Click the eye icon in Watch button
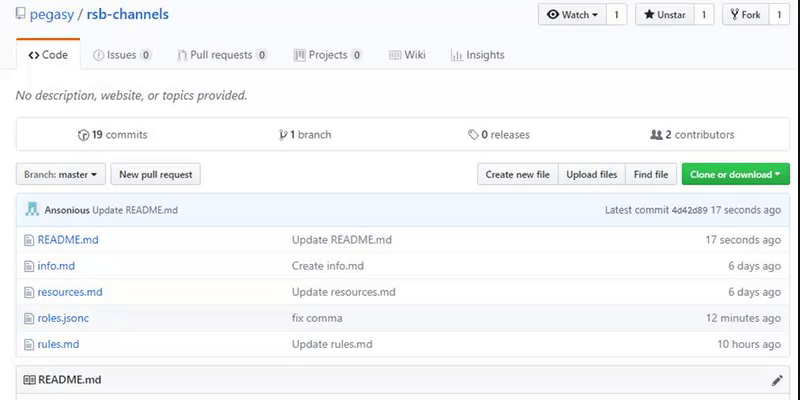The width and height of the screenshot is (800, 400). (553, 15)
